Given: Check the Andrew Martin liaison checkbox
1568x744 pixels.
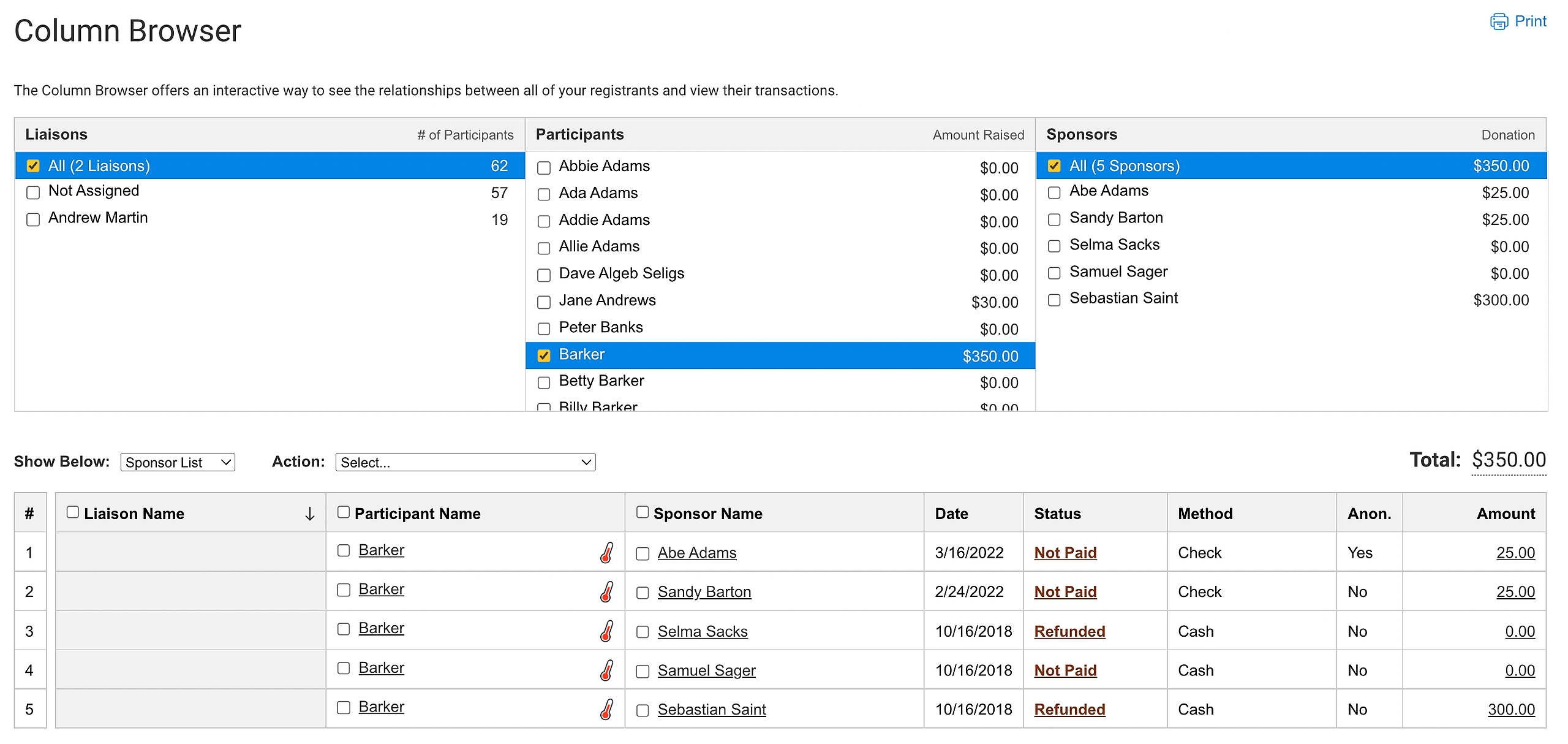Looking at the screenshot, I should pyautogui.click(x=33, y=219).
